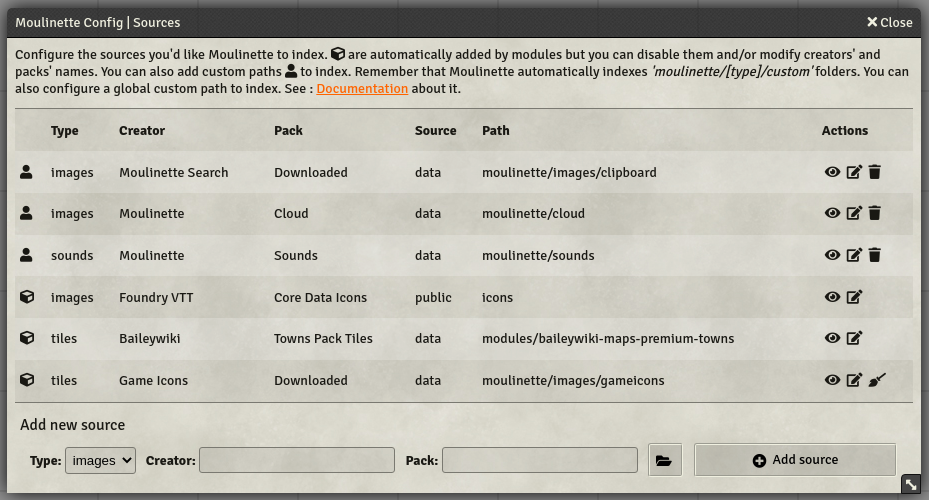The width and height of the screenshot is (929, 500).
Task: Toggle visibility of Moulinette Search Downloaded source
Action: 832,172
